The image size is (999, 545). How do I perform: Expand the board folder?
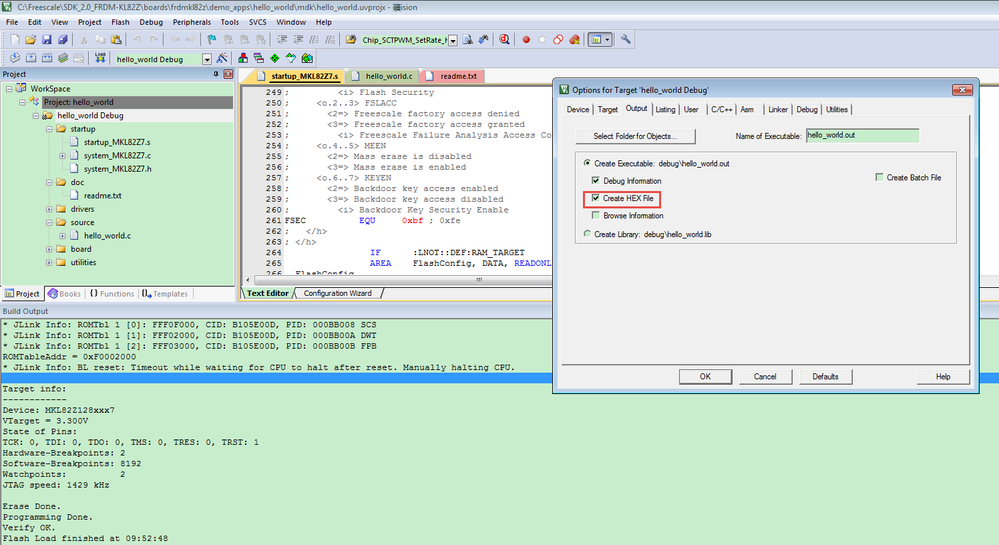click(49, 249)
